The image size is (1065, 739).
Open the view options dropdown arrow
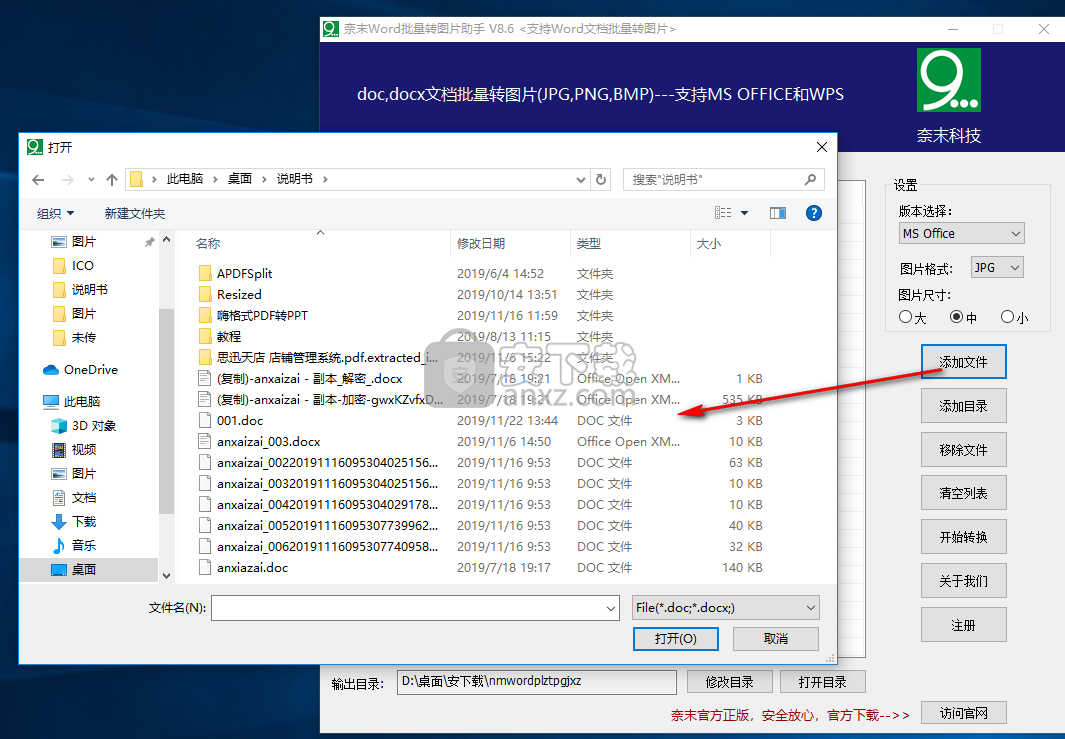[x=744, y=213]
